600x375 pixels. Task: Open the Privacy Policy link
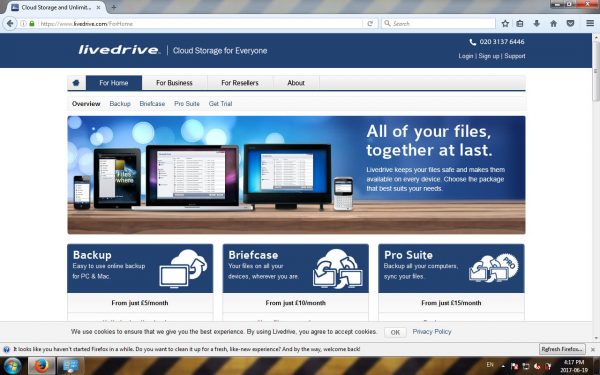click(x=432, y=332)
